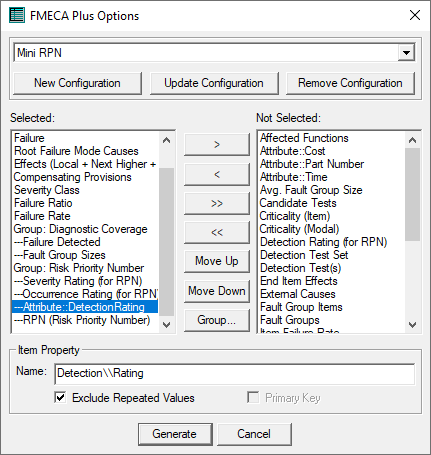431x455 pixels.
Task: Select Detection Rating (for RPN)
Action: click(x=332, y=242)
